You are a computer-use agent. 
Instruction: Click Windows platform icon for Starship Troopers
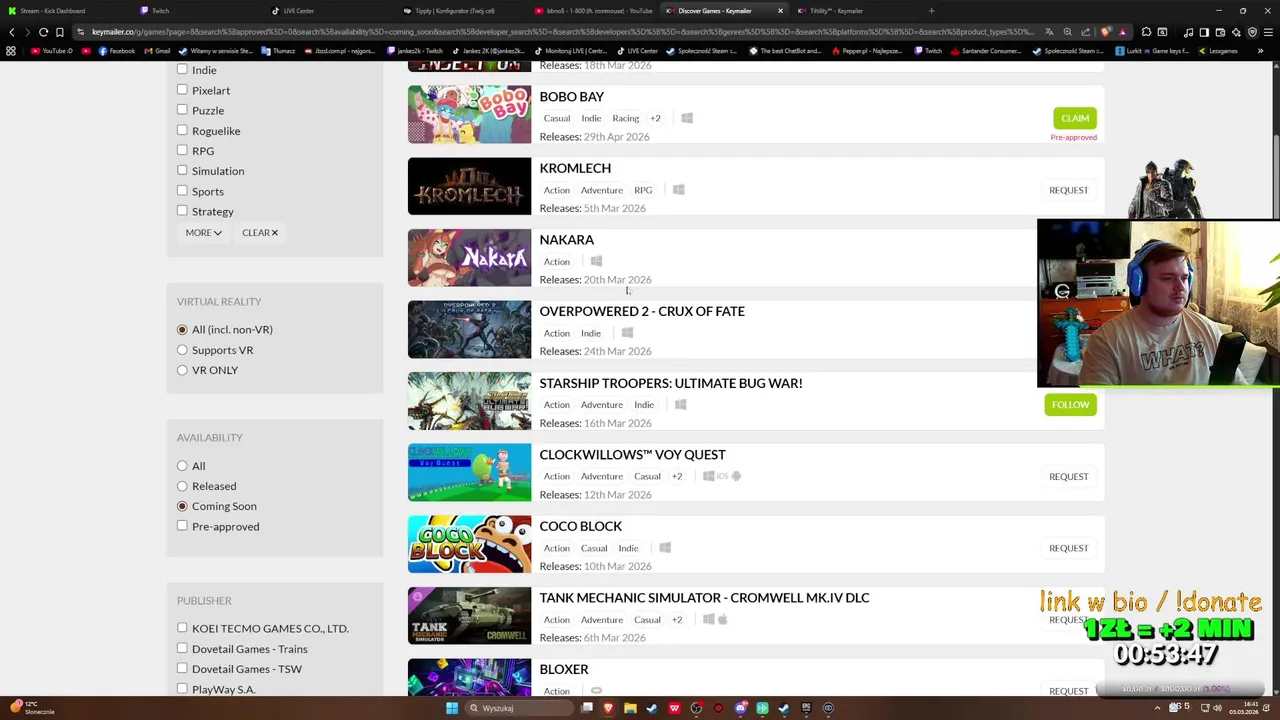coord(681,405)
